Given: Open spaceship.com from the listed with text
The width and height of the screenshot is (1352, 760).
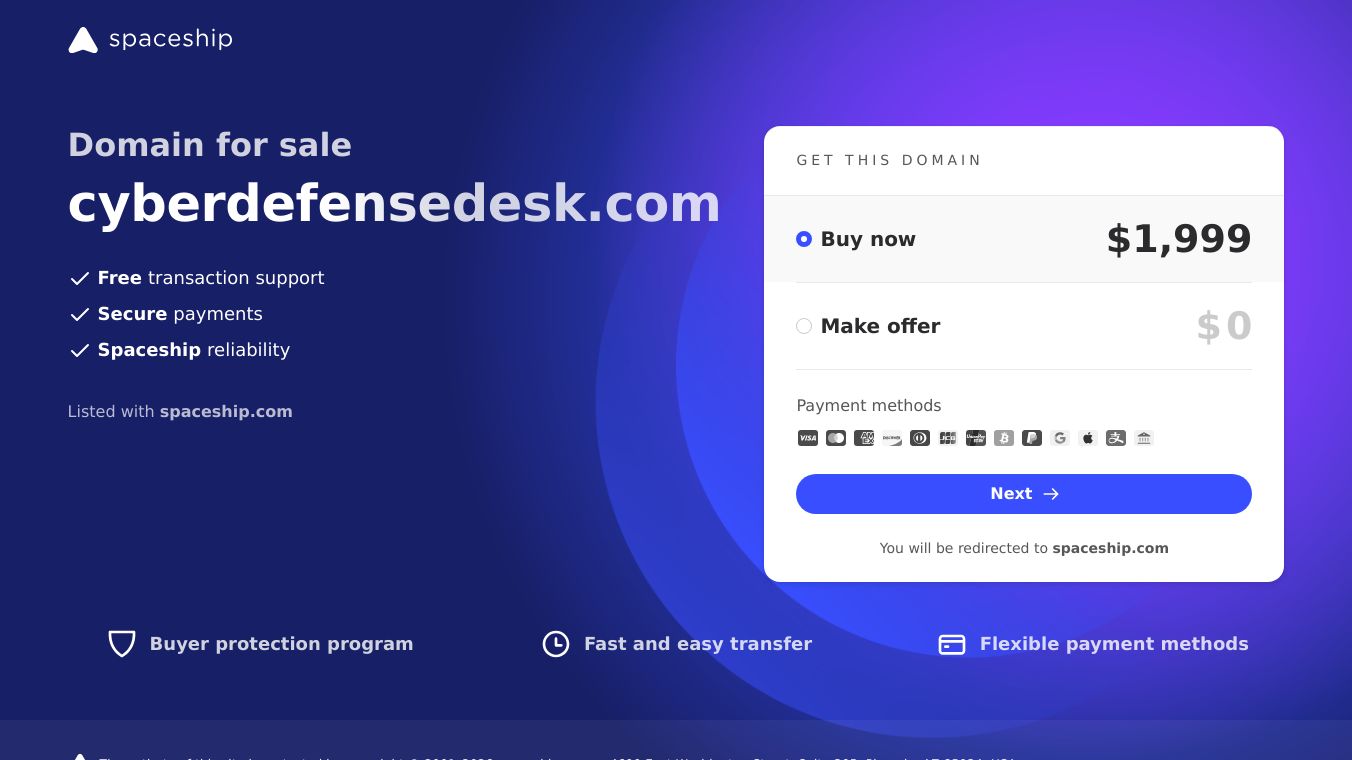Looking at the screenshot, I should [x=226, y=411].
